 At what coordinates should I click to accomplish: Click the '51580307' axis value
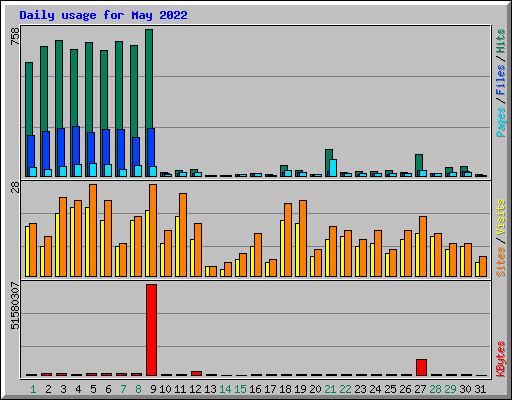15,306
